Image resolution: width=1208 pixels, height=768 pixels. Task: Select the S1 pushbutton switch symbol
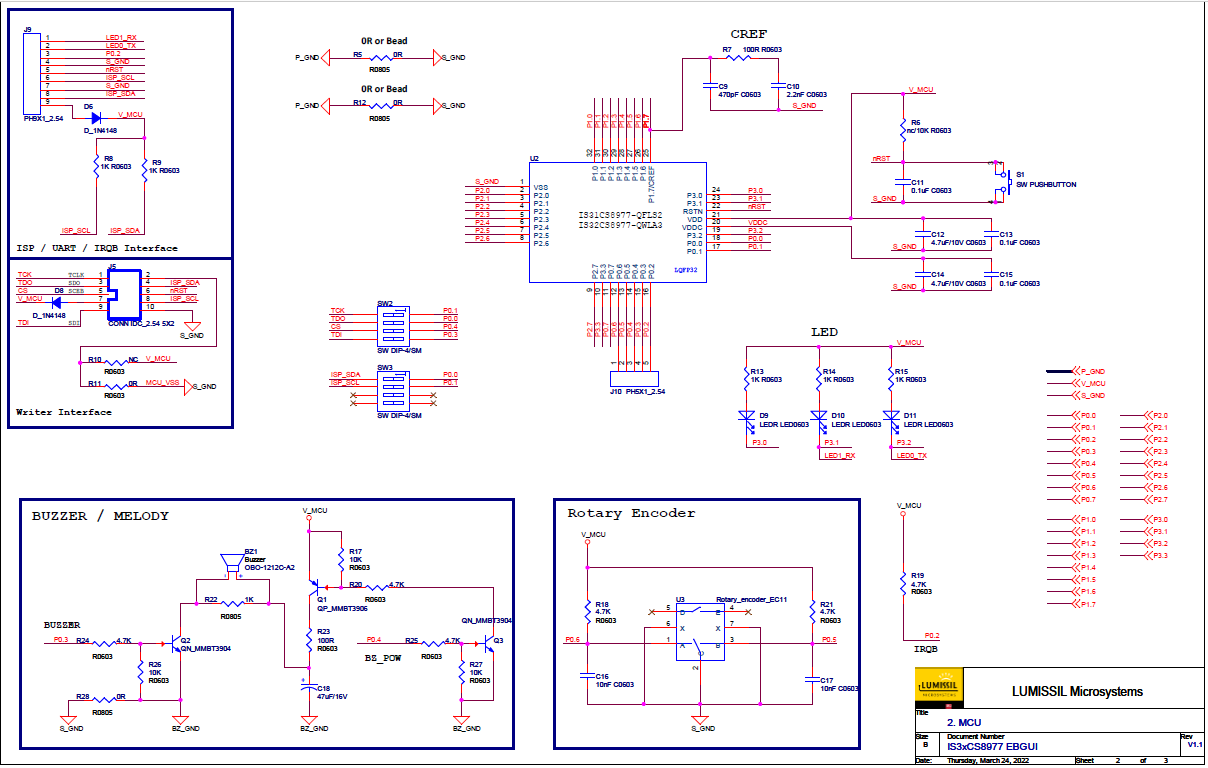click(x=1001, y=180)
